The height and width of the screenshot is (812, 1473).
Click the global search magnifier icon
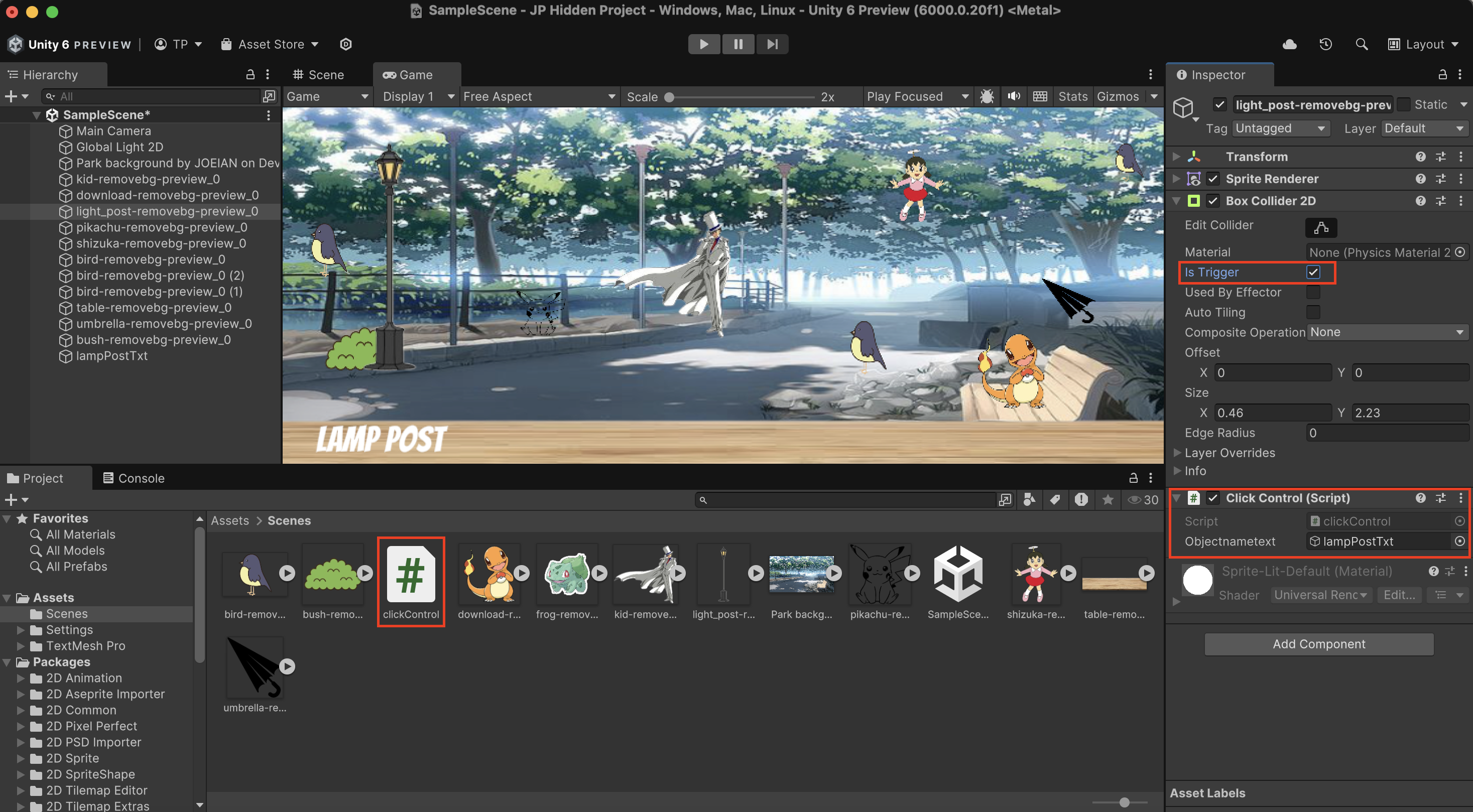[1362, 44]
